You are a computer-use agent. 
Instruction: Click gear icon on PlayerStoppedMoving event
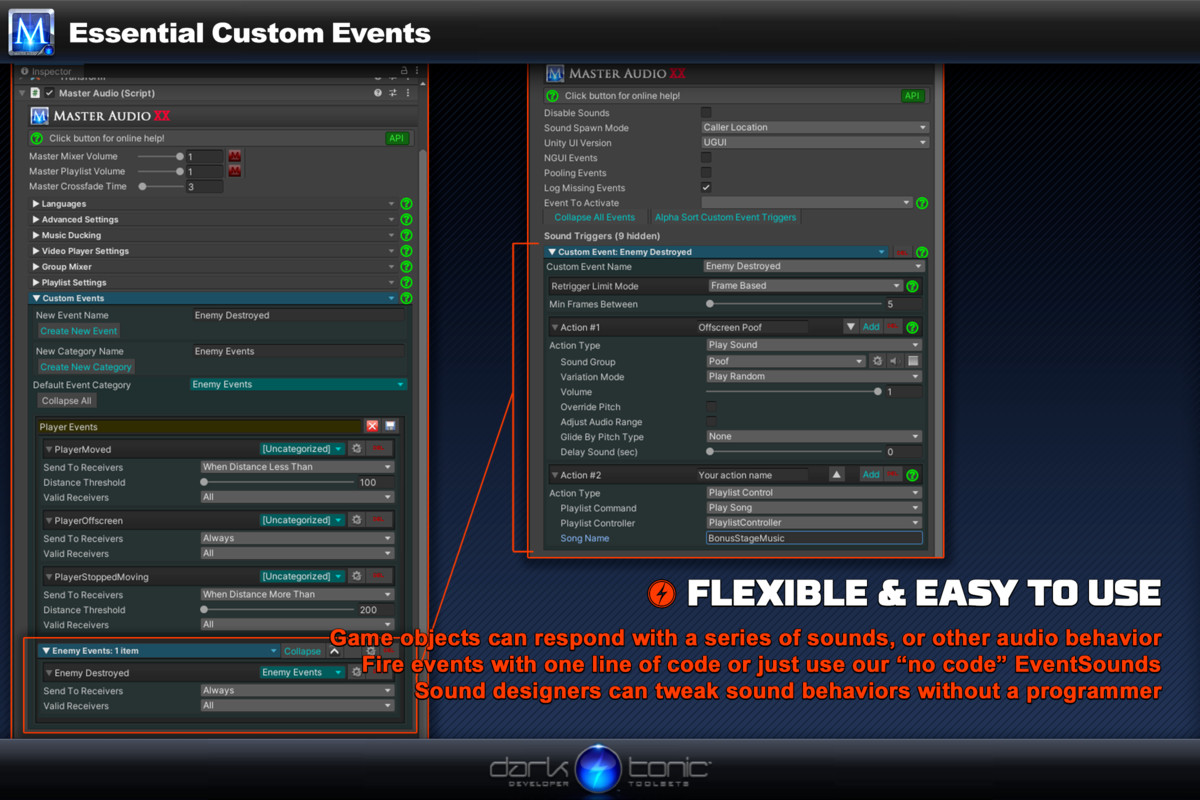tap(357, 577)
